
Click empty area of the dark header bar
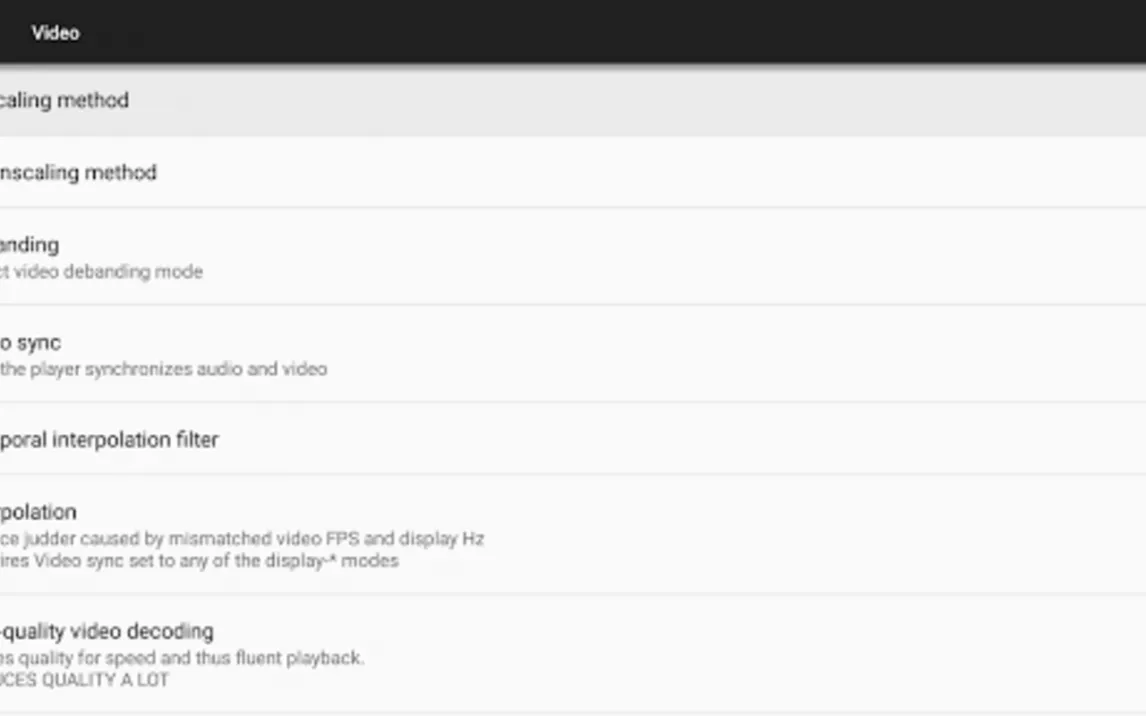[600, 33]
